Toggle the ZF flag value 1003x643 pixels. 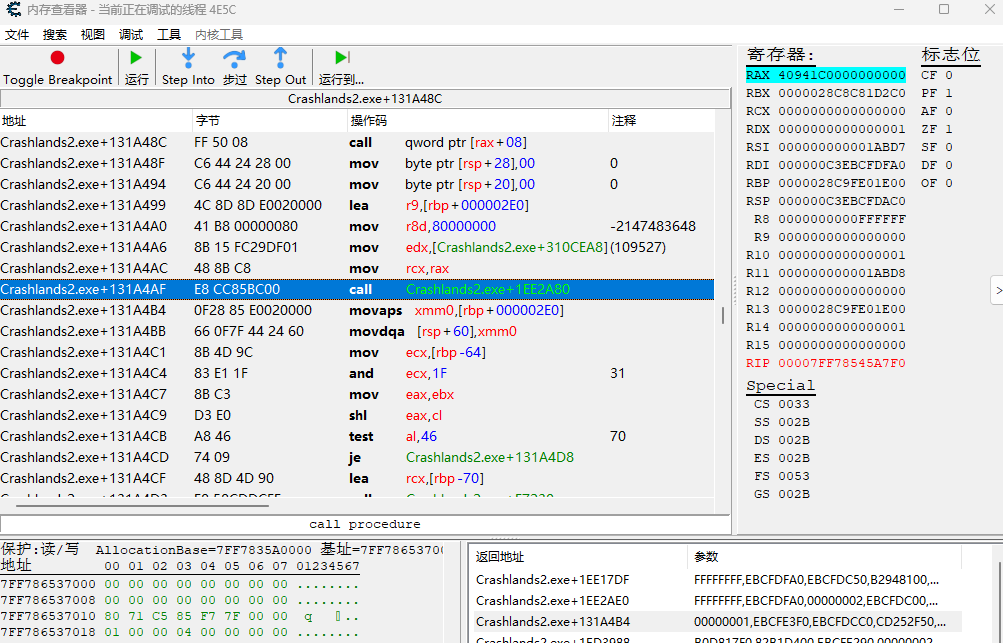coord(949,129)
